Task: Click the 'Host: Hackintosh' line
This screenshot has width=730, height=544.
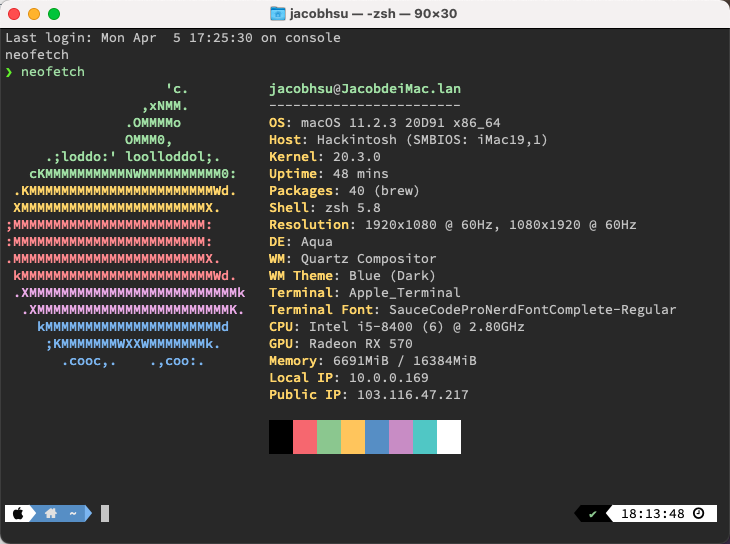Action: [x=408, y=140]
